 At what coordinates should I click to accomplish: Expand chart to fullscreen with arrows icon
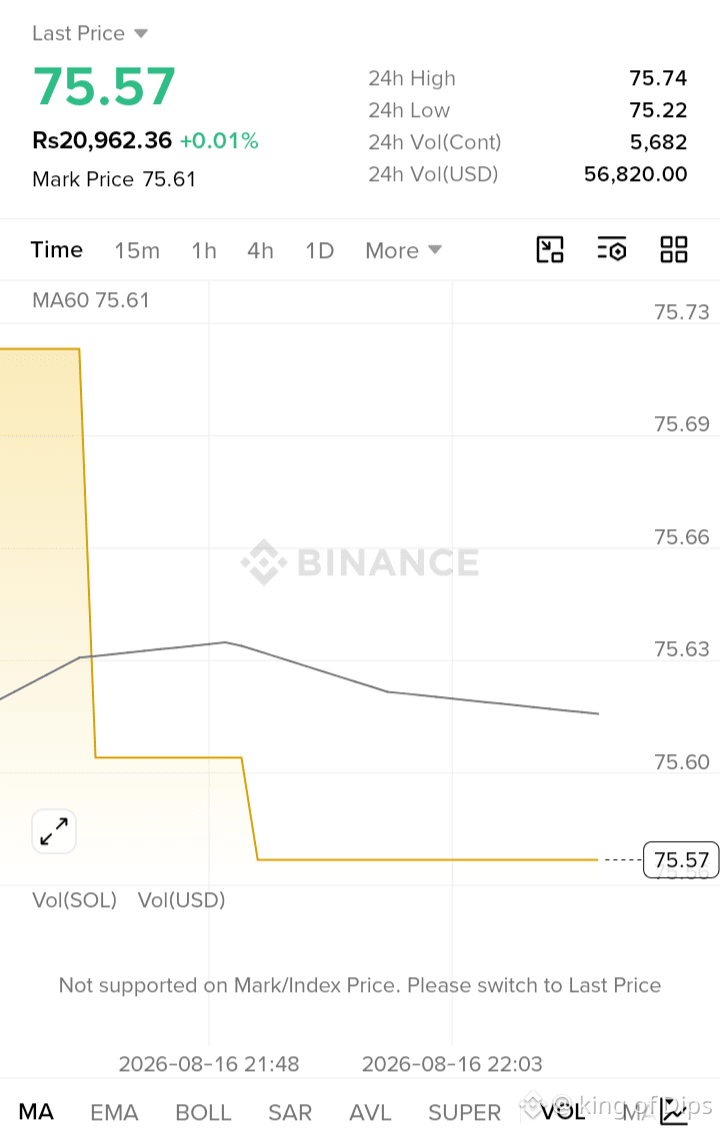54,831
